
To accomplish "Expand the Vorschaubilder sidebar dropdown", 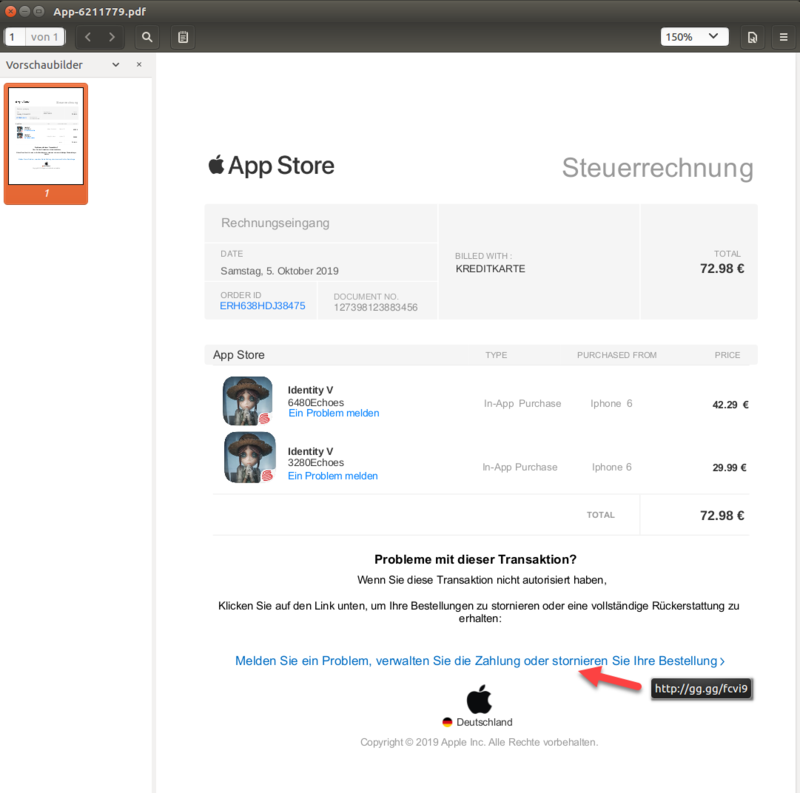I will [116, 65].
